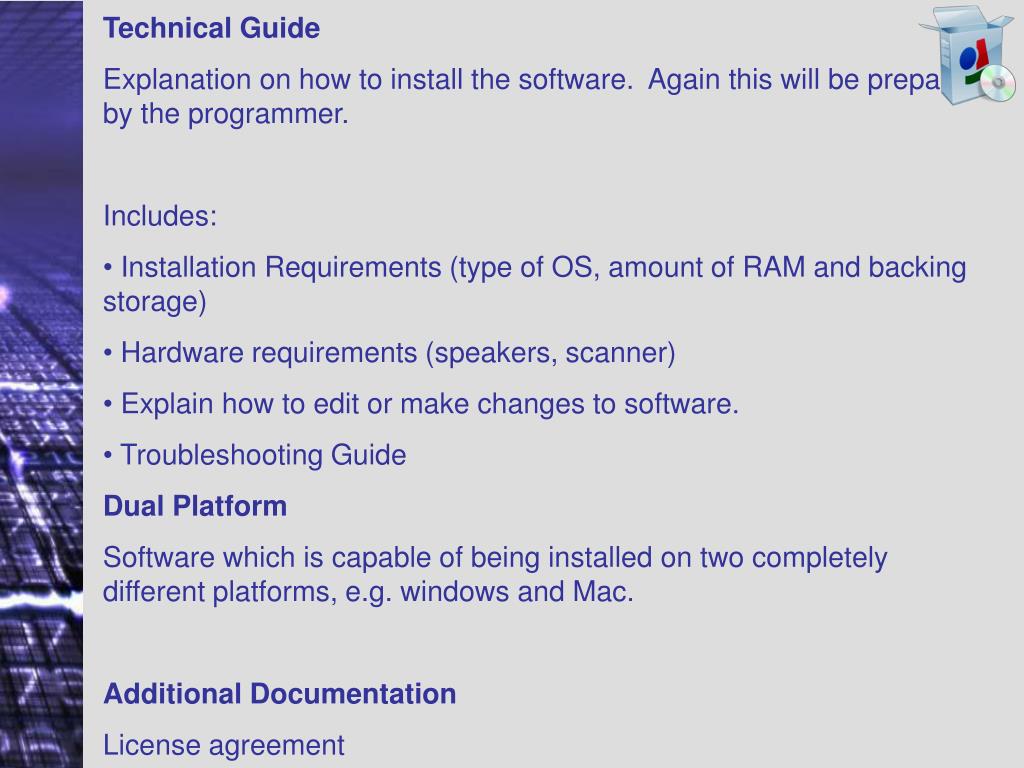1024x768 pixels.
Task: Click 'amount of RAM and backing' text
Action: [x=787, y=268]
